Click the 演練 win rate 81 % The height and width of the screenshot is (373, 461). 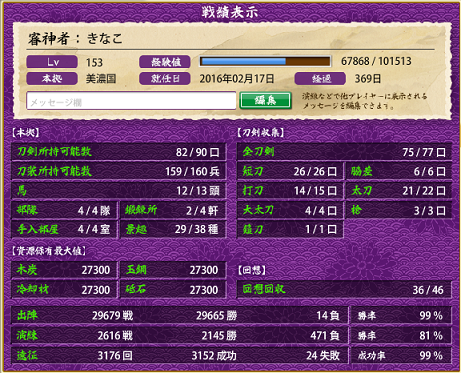point(431,335)
